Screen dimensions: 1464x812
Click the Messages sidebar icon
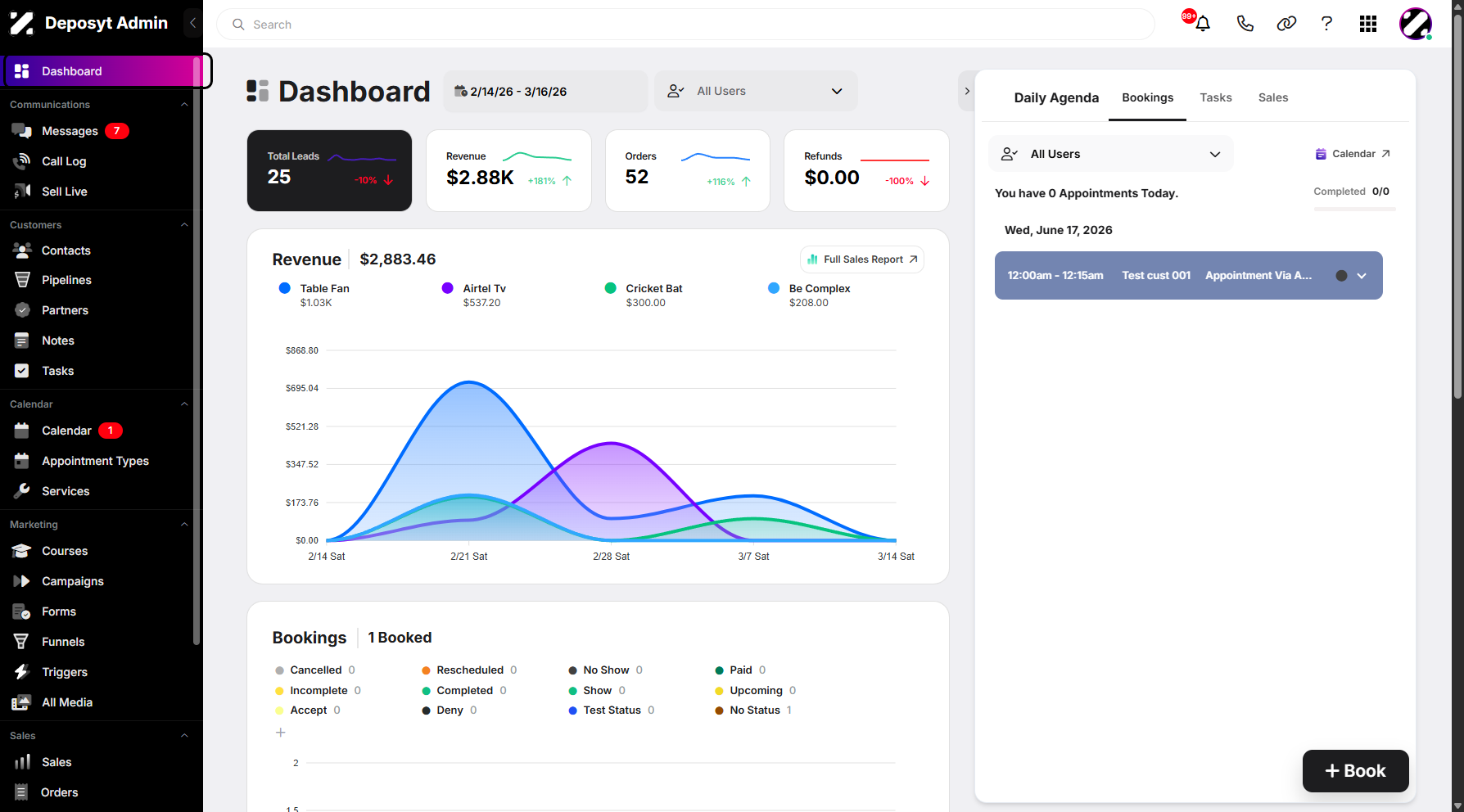[22, 131]
